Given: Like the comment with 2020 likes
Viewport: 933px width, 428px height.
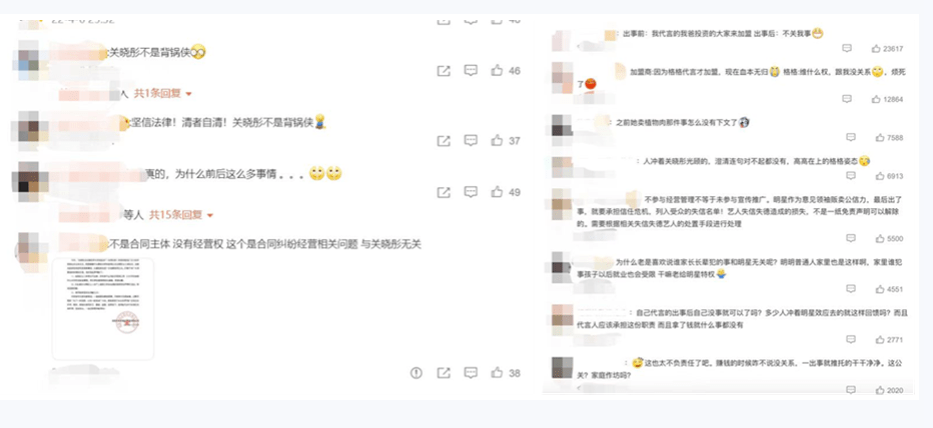Looking at the screenshot, I should [879, 390].
